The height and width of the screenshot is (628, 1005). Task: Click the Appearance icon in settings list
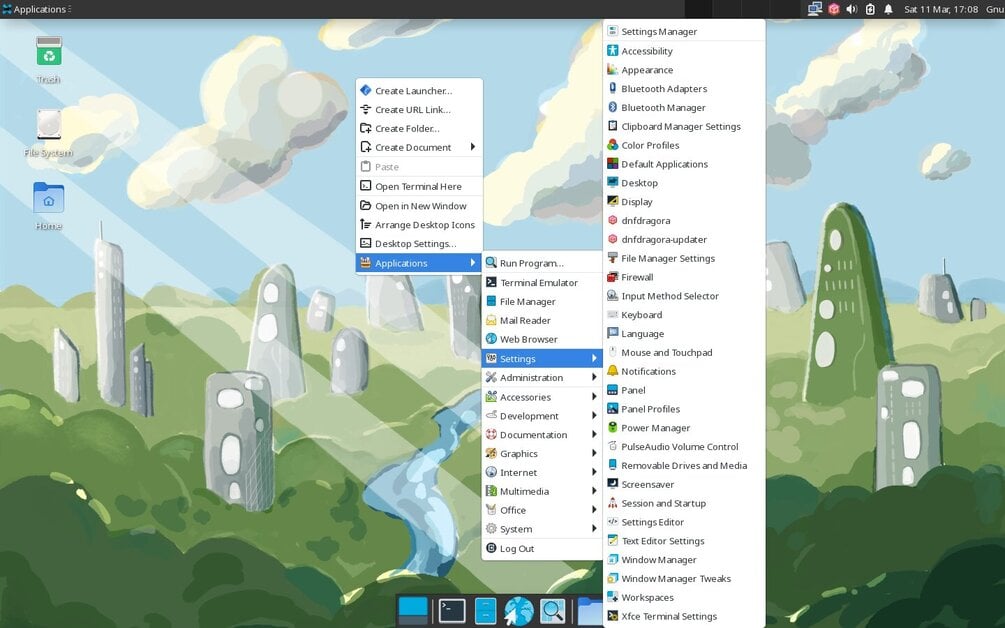tap(613, 69)
